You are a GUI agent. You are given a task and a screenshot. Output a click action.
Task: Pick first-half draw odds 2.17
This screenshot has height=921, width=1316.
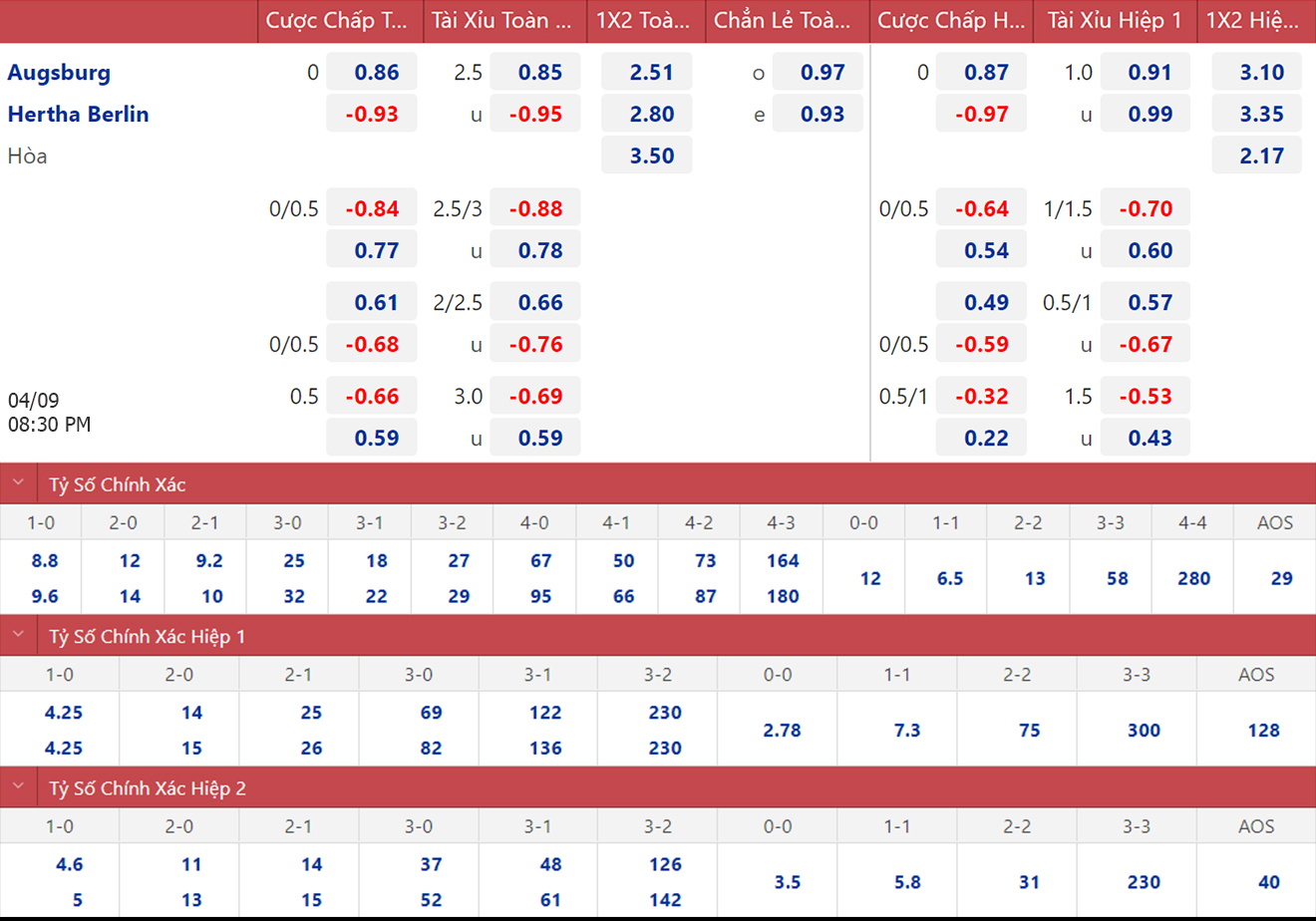(1261, 156)
